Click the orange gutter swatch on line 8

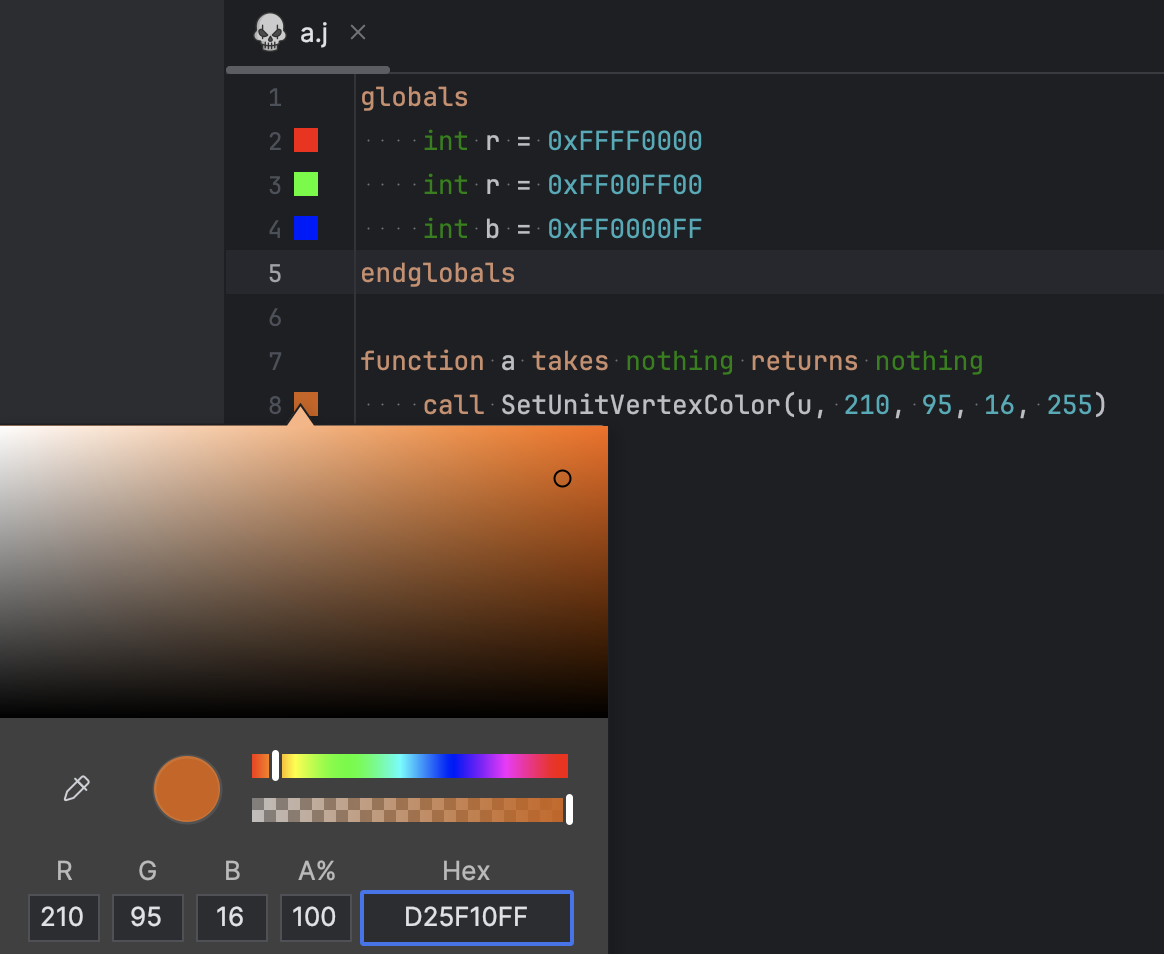306,404
